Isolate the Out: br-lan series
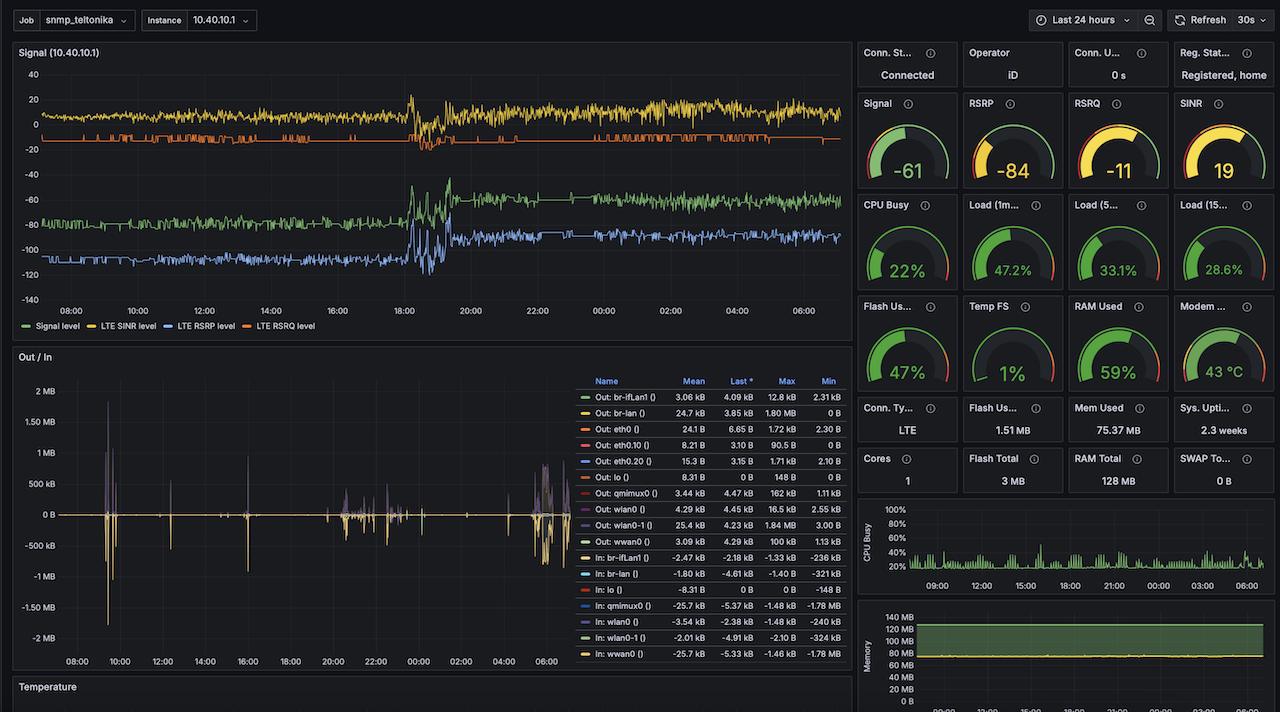The height and width of the screenshot is (712, 1280). (620, 413)
